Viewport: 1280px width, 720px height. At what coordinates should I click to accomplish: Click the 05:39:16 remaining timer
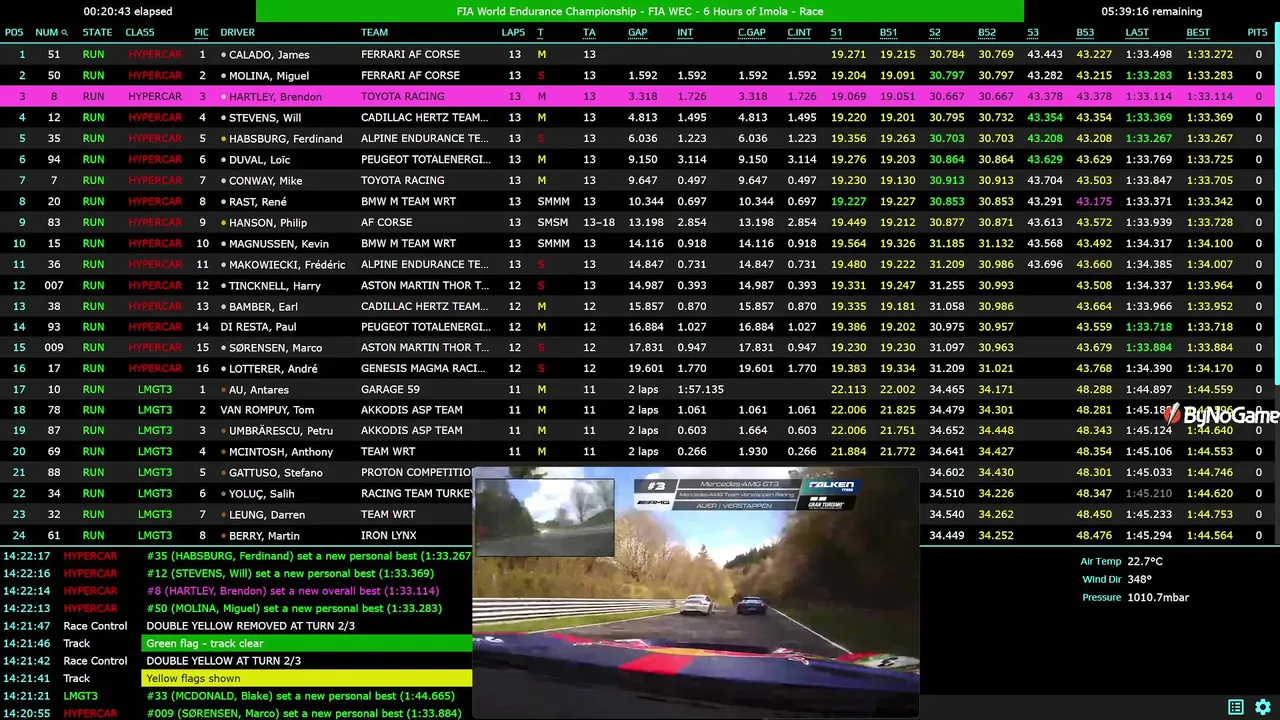(1152, 12)
